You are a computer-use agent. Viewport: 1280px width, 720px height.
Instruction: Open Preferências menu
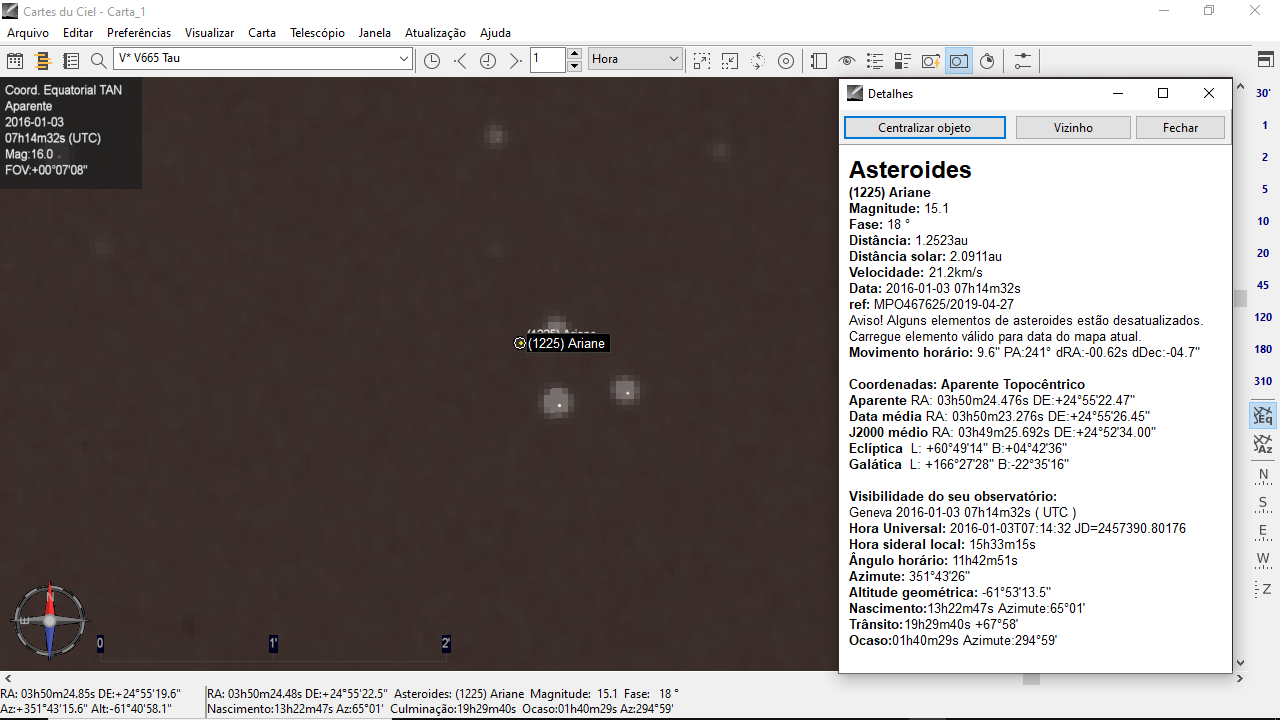click(139, 33)
